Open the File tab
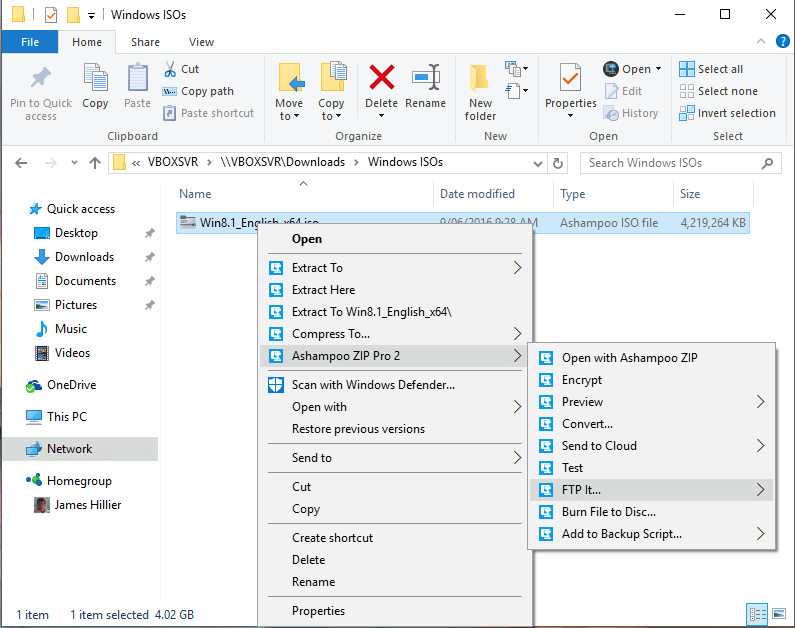Image resolution: width=795 pixels, height=628 pixels. [30, 42]
